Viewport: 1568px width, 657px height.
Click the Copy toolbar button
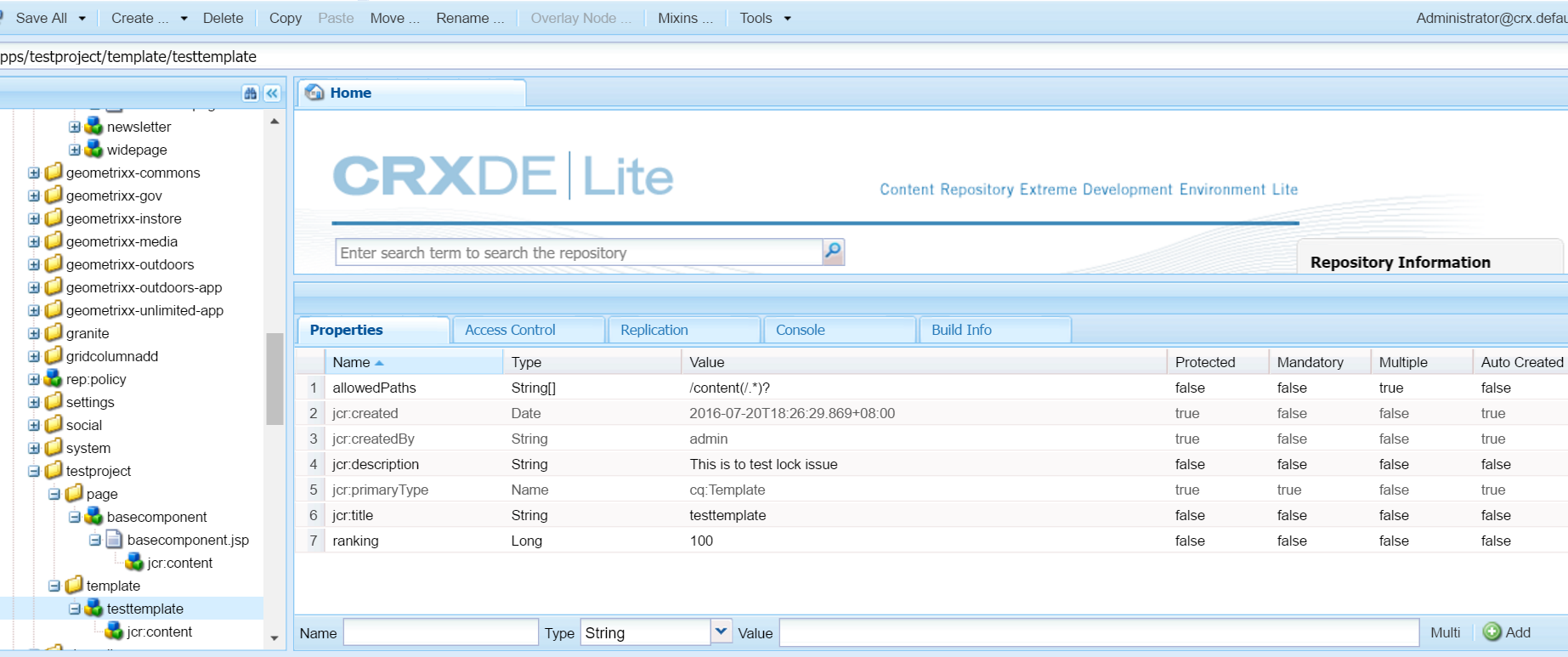click(x=286, y=18)
